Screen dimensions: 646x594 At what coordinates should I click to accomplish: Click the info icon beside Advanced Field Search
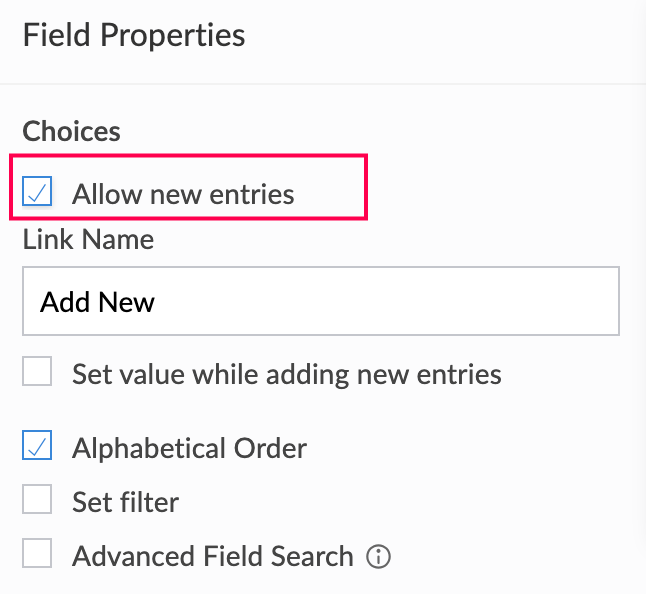(x=378, y=557)
